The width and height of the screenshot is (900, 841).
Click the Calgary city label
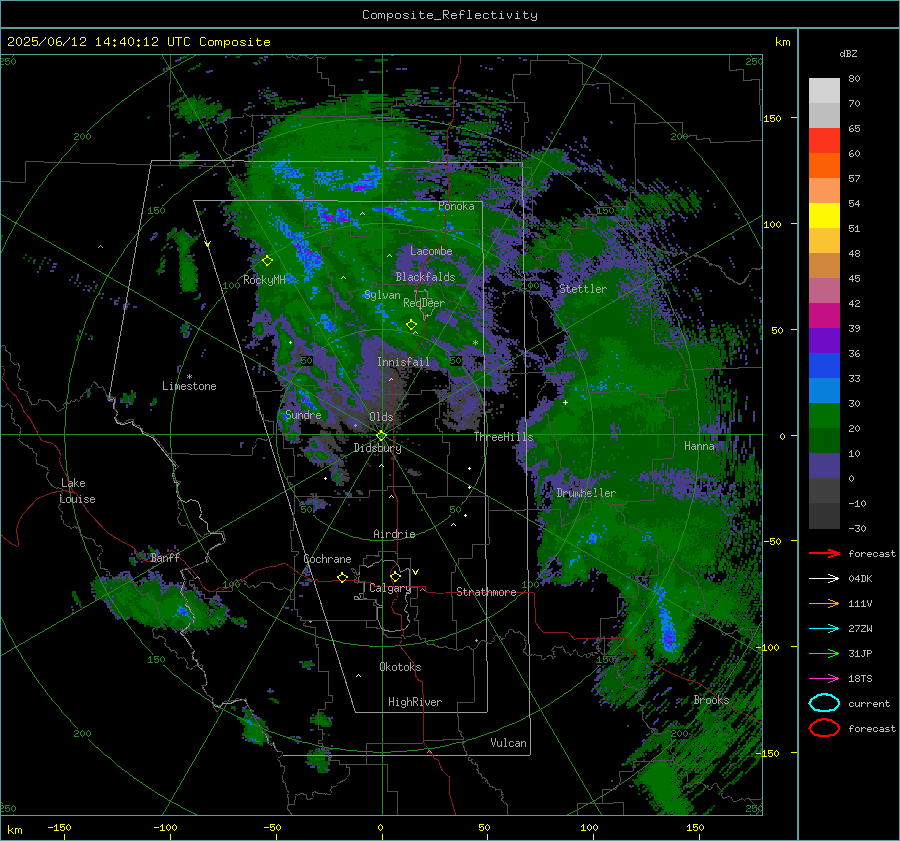(x=390, y=588)
